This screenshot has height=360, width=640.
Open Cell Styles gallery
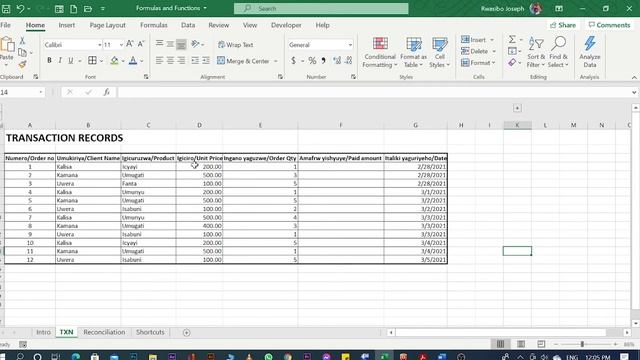point(440,52)
